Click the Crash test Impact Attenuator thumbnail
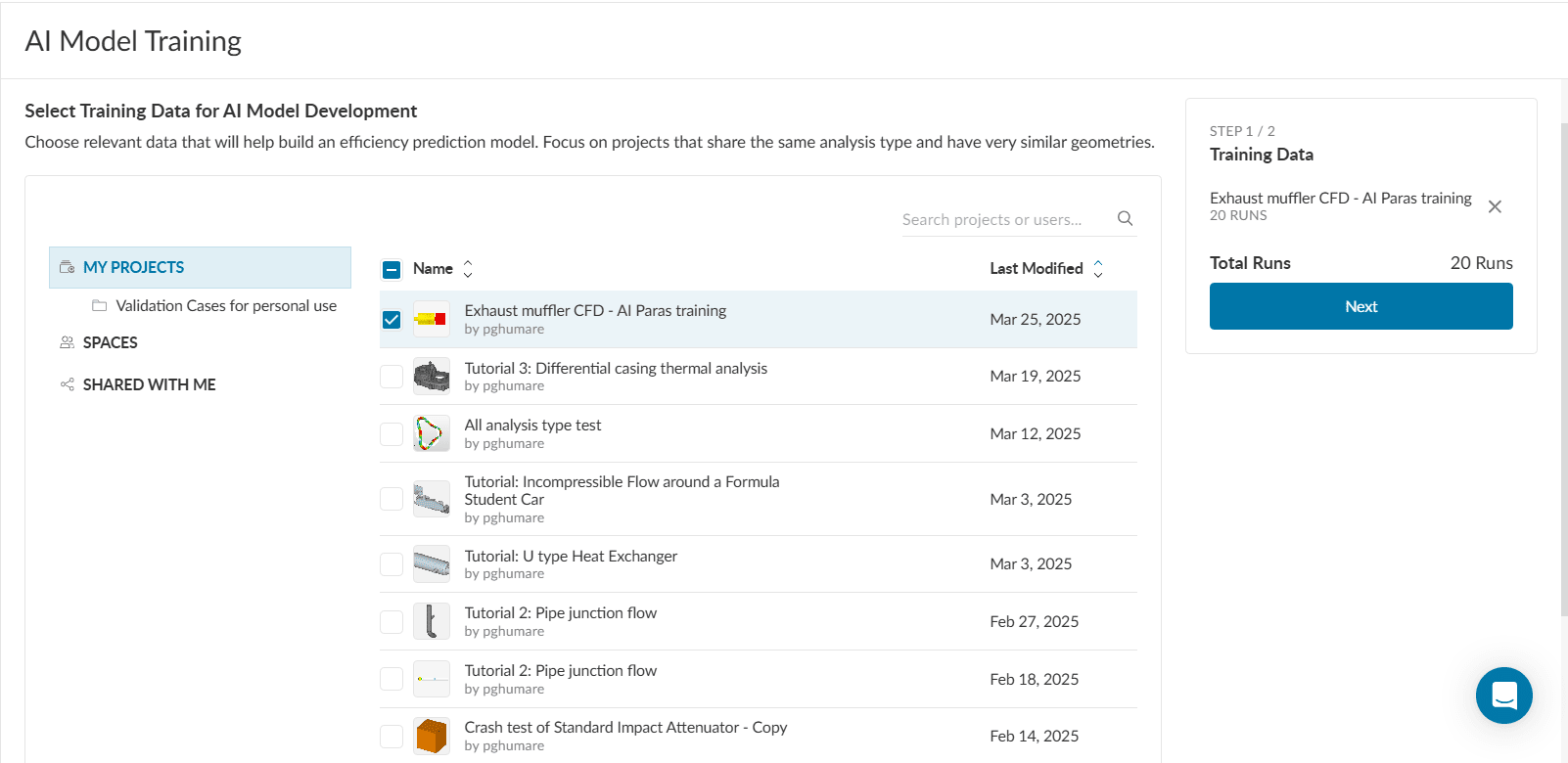1568x763 pixels. click(x=431, y=736)
